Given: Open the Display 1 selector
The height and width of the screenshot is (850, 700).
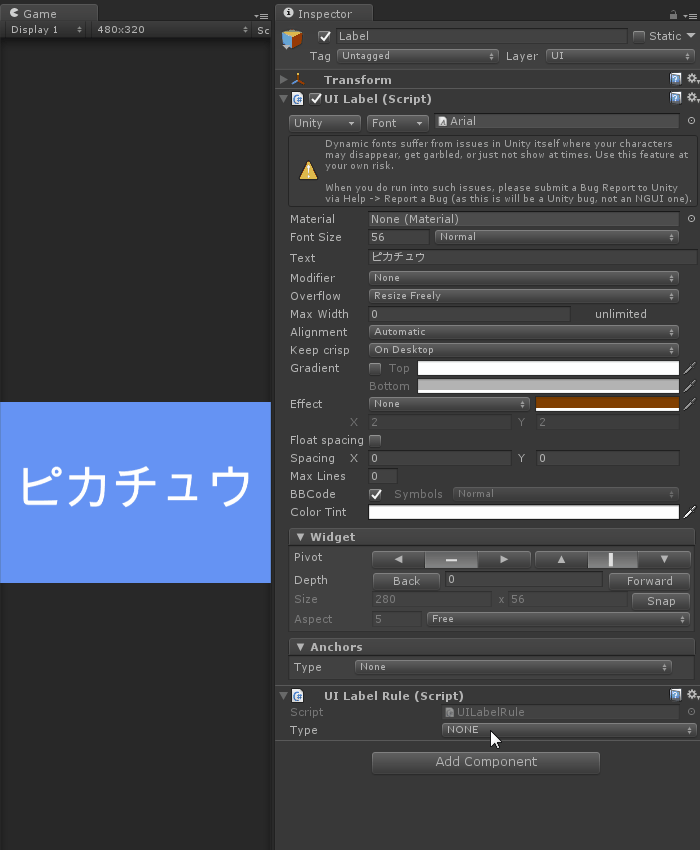Looking at the screenshot, I should [x=46, y=30].
